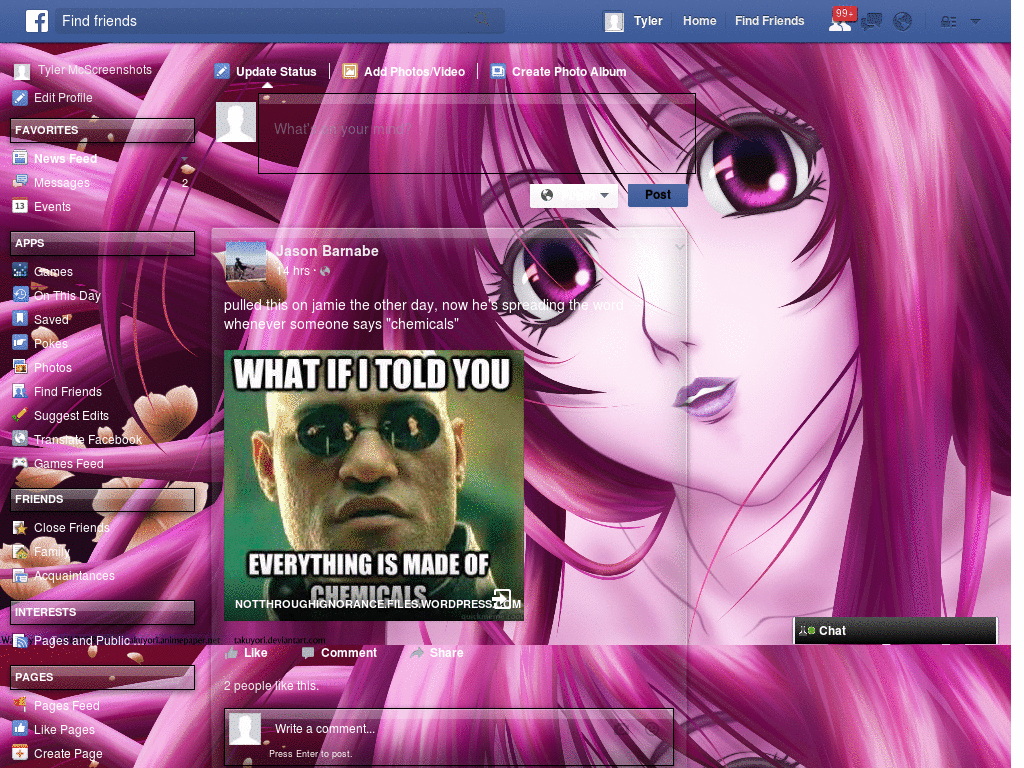
Task: Expand the News Feed options arrow
Action: [x=185, y=159]
